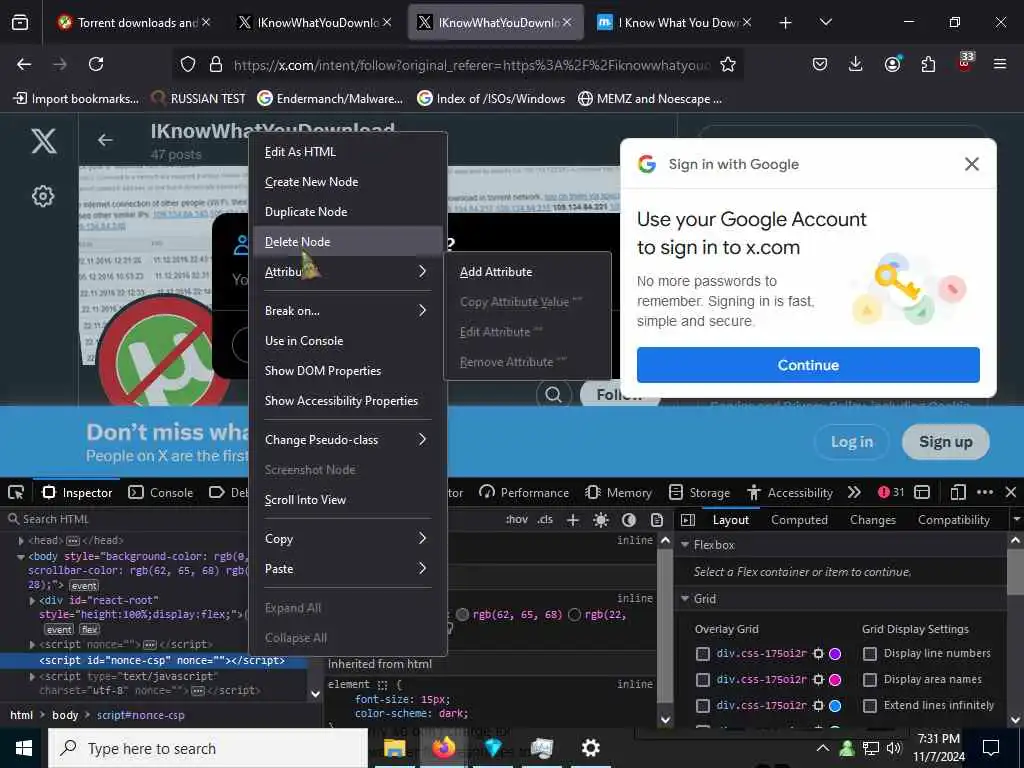The height and width of the screenshot is (768, 1024).
Task: Open the Break on... submenu
Action: [x=347, y=311]
